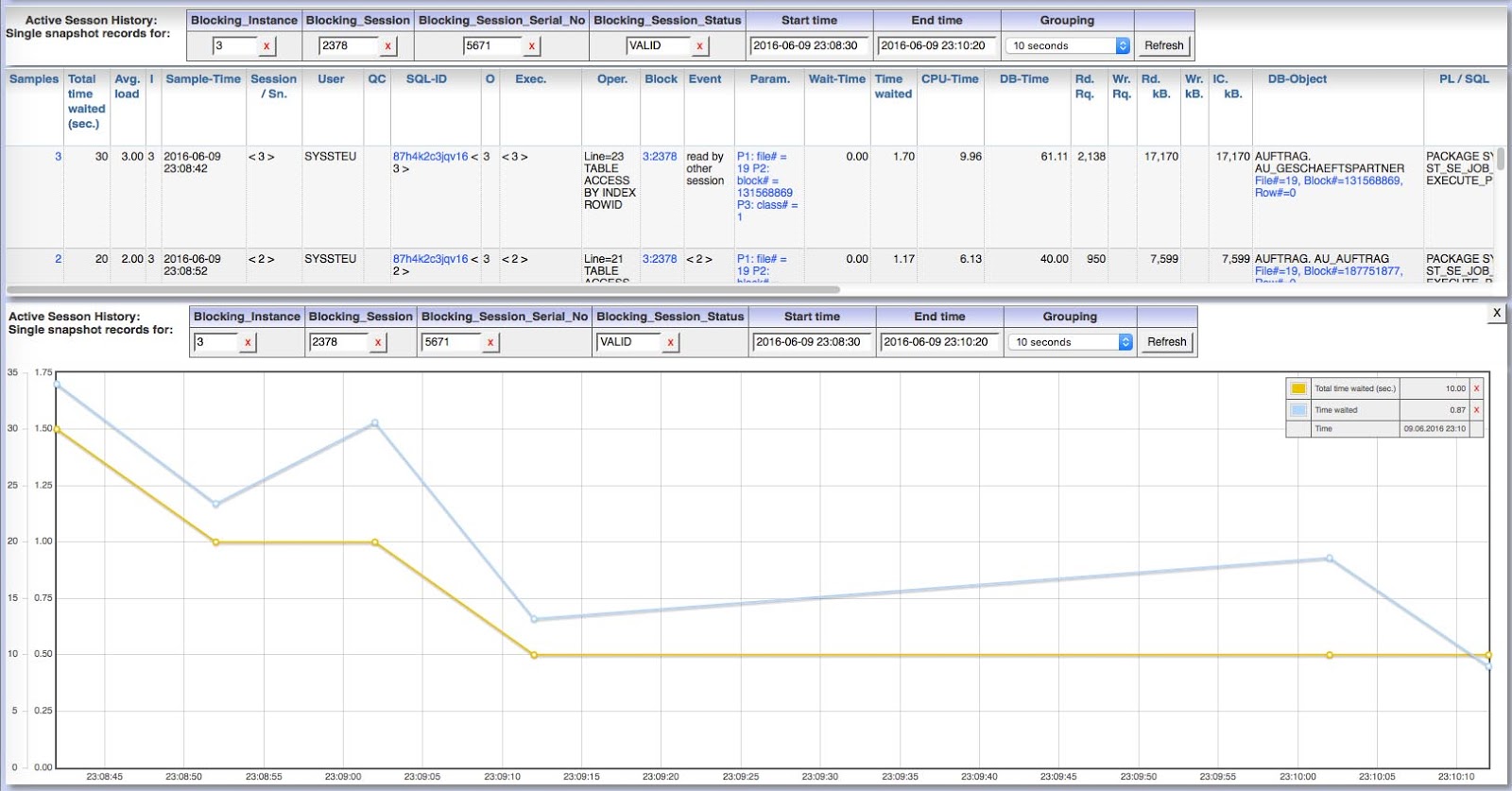Focus Blocking_Session_Serial_No input in the table panel
This screenshot has width=1512, height=791.
point(493,45)
